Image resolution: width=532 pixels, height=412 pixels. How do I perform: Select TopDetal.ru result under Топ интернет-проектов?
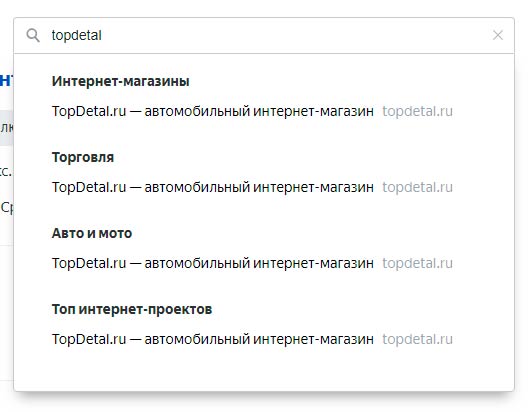pyautogui.click(x=213, y=339)
